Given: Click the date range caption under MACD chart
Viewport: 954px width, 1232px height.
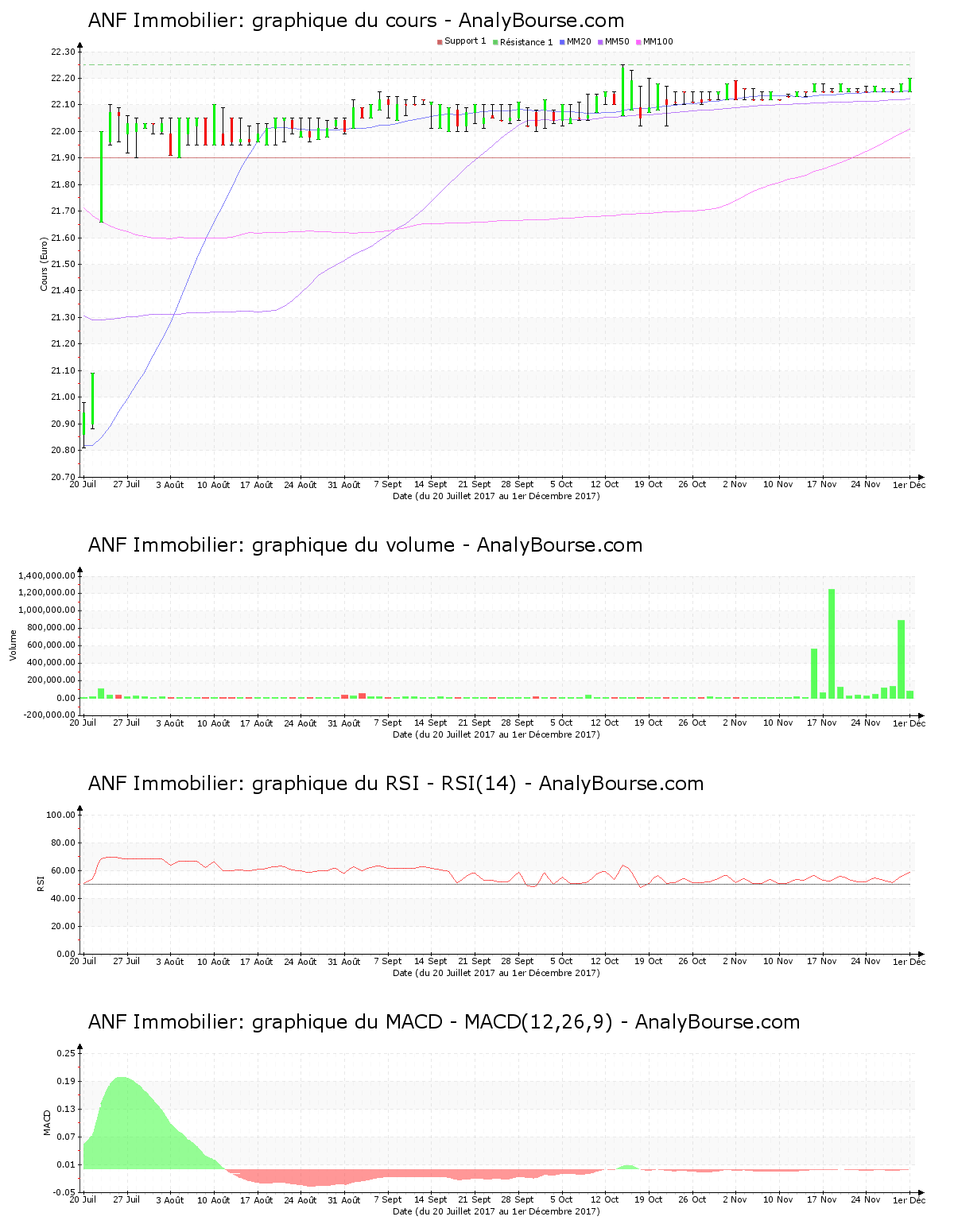Looking at the screenshot, I should 496,1211.
